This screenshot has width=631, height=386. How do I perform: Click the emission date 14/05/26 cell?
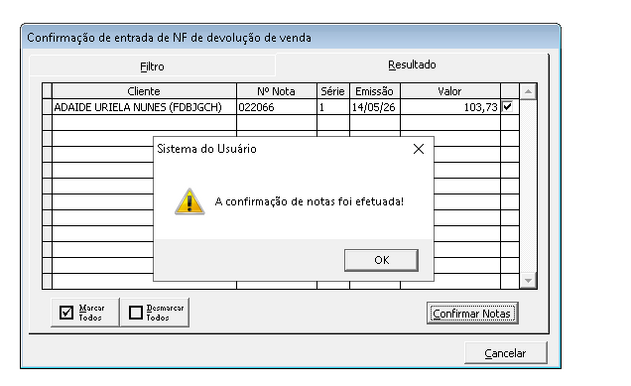375,107
